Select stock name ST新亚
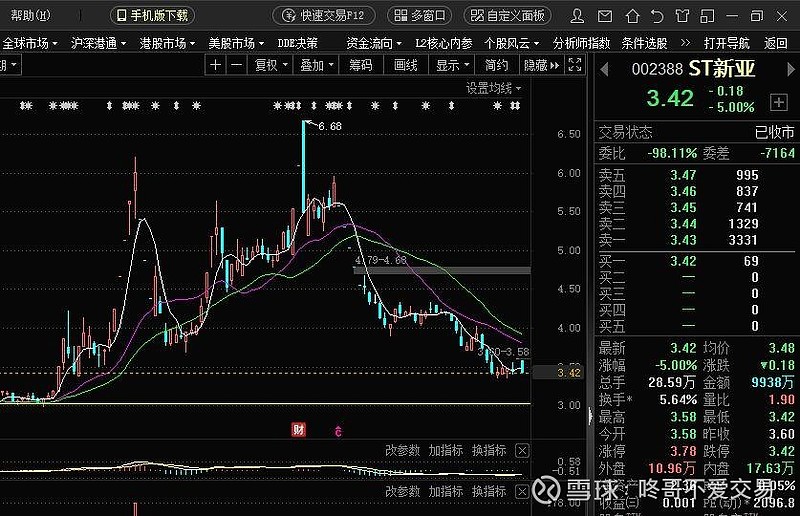Screen dimensions: 800x516 721,68
